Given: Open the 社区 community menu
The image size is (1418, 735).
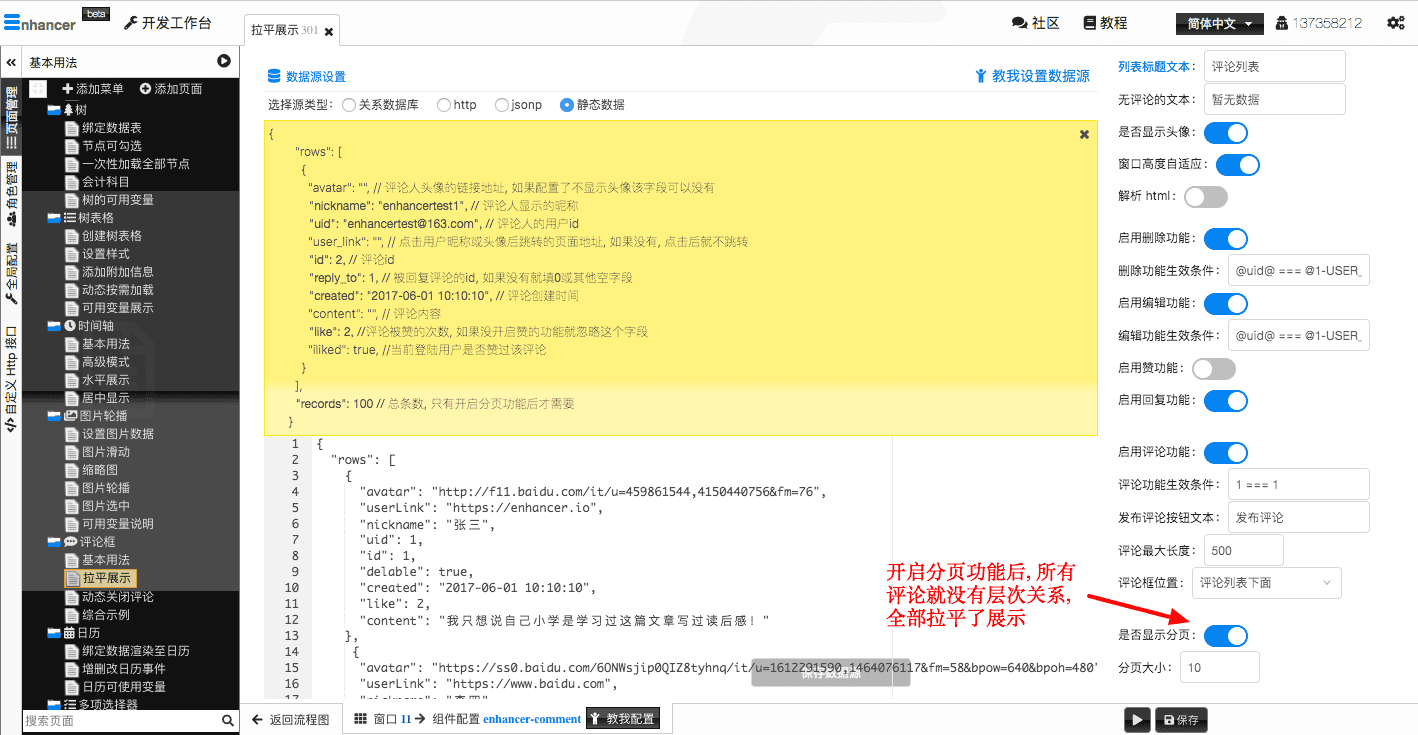Looking at the screenshot, I should tap(1035, 23).
